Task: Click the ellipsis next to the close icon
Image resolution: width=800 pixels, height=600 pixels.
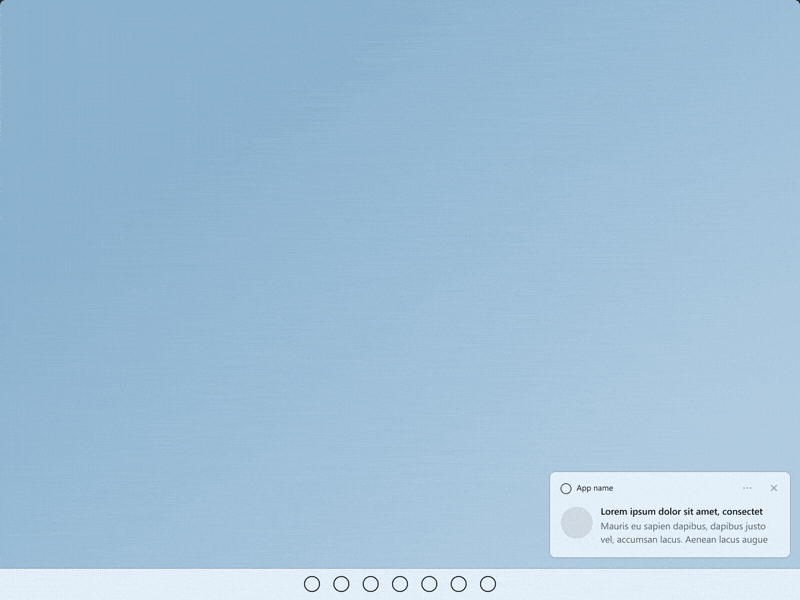Action: pos(747,487)
